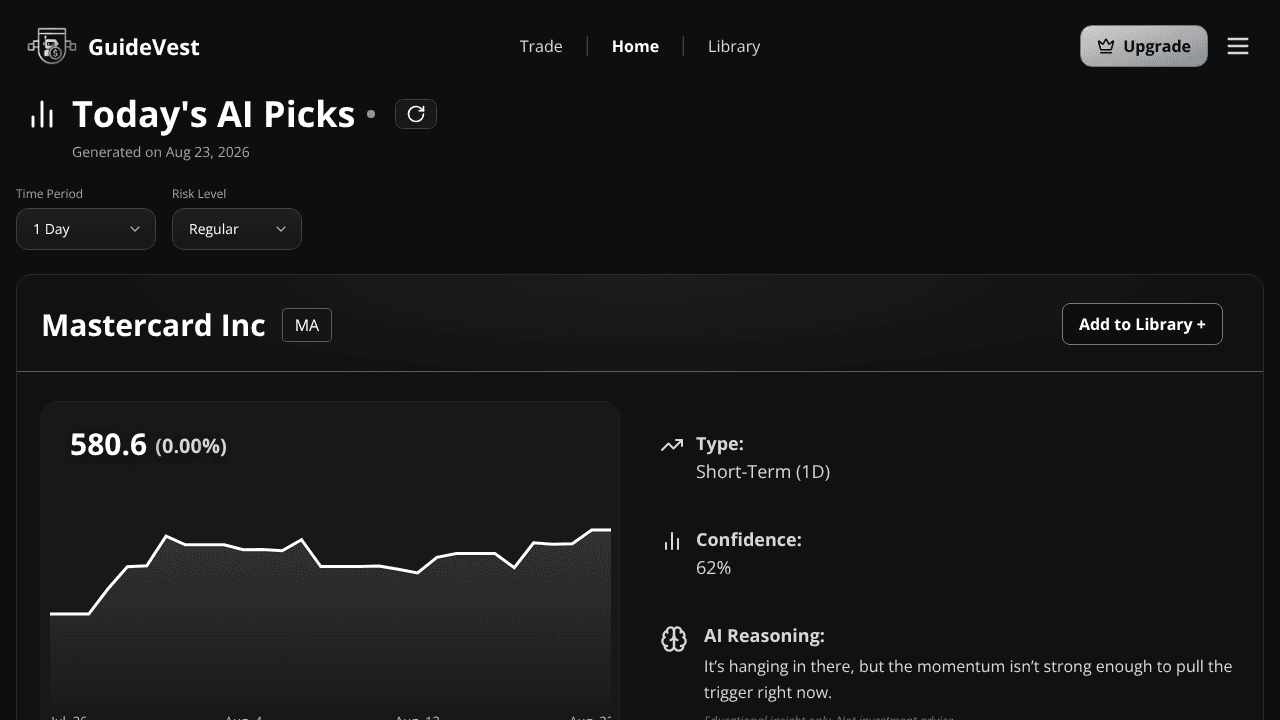Click the GuideVest brand name

144,47
